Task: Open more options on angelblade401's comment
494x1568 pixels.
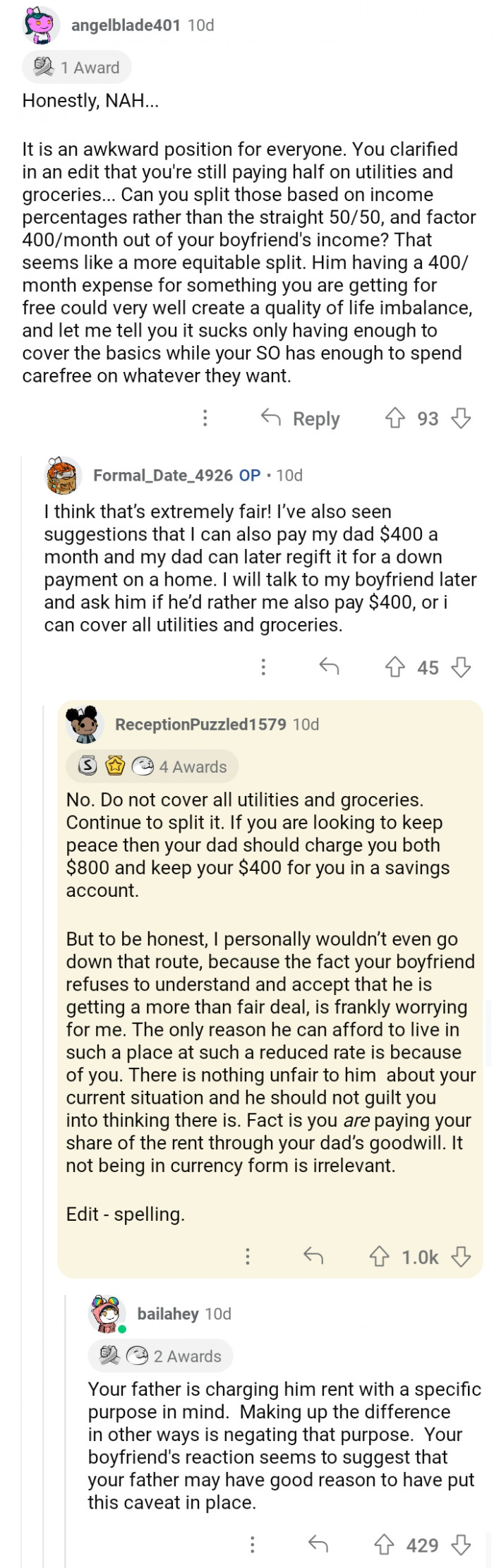Action: coord(205,418)
